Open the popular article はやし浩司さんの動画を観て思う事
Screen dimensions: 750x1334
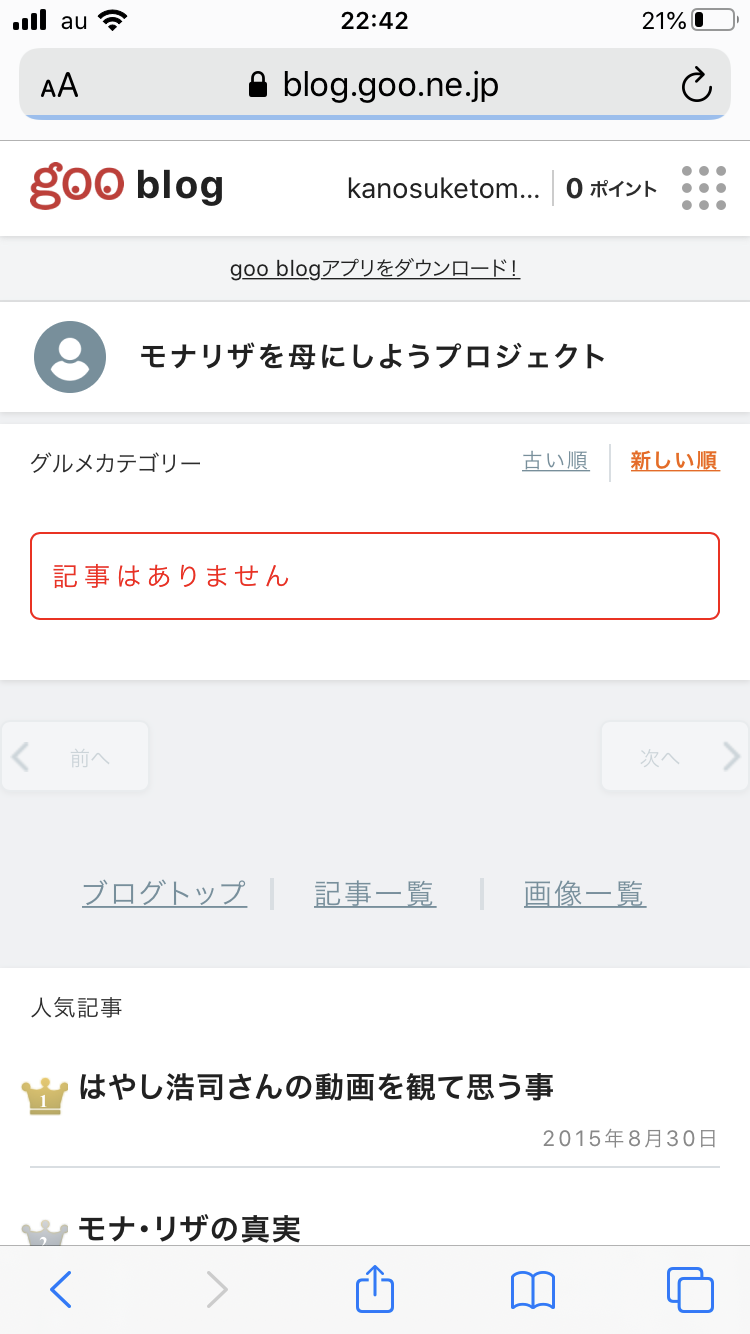point(316,1087)
